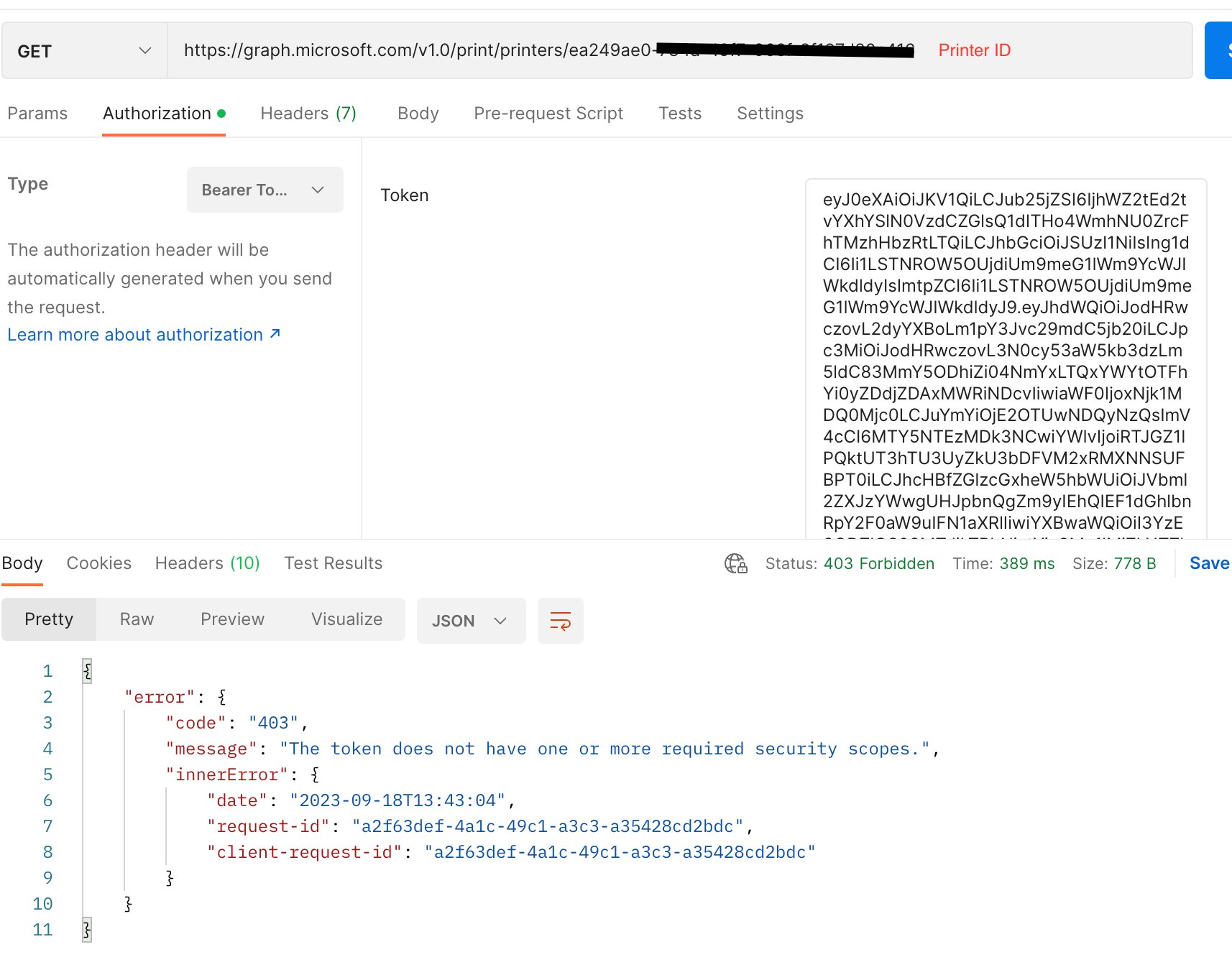
Task: Switch response view to Visualize
Action: [x=346, y=619]
